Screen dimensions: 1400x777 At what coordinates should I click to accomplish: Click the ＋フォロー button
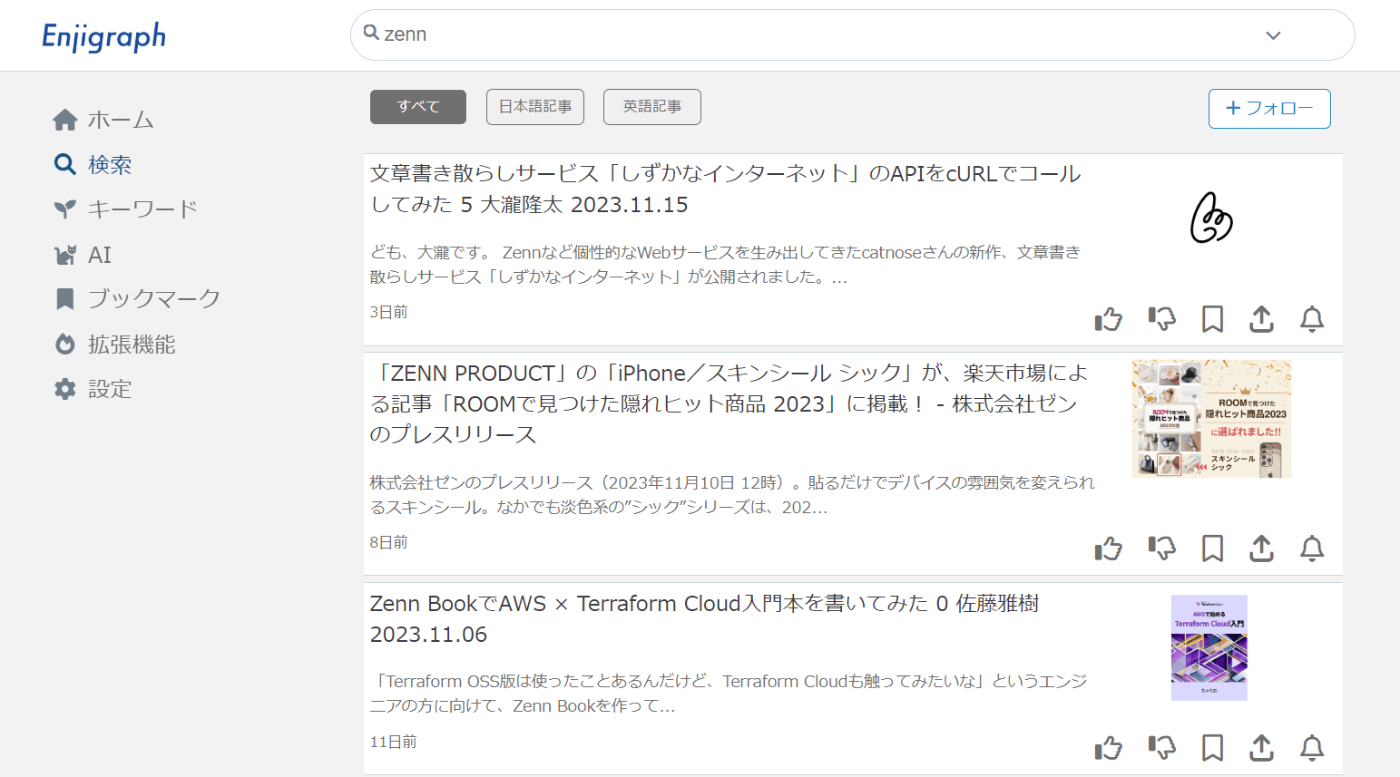coord(1270,109)
